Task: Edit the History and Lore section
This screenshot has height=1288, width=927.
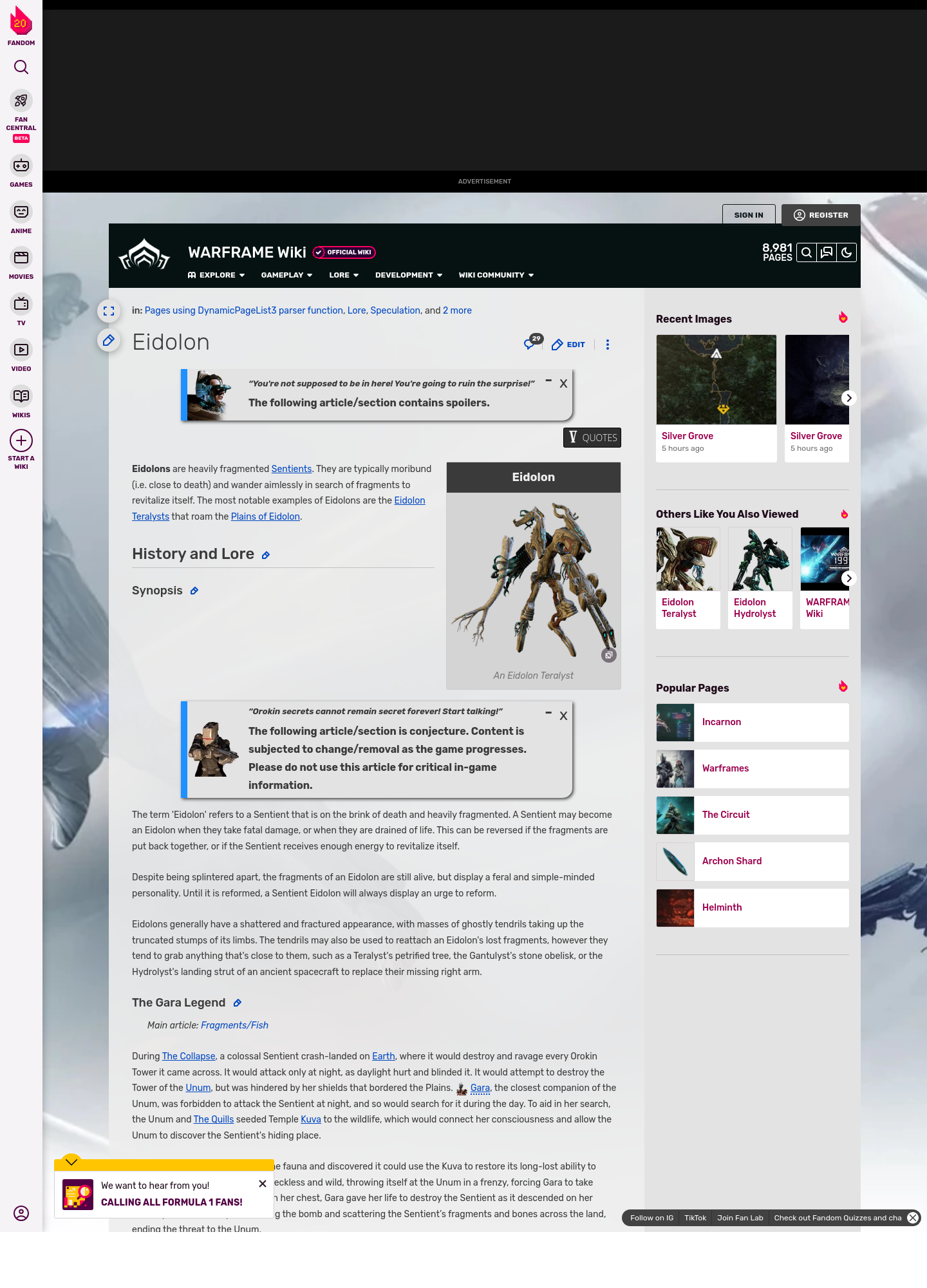Action: coord(266,555)
